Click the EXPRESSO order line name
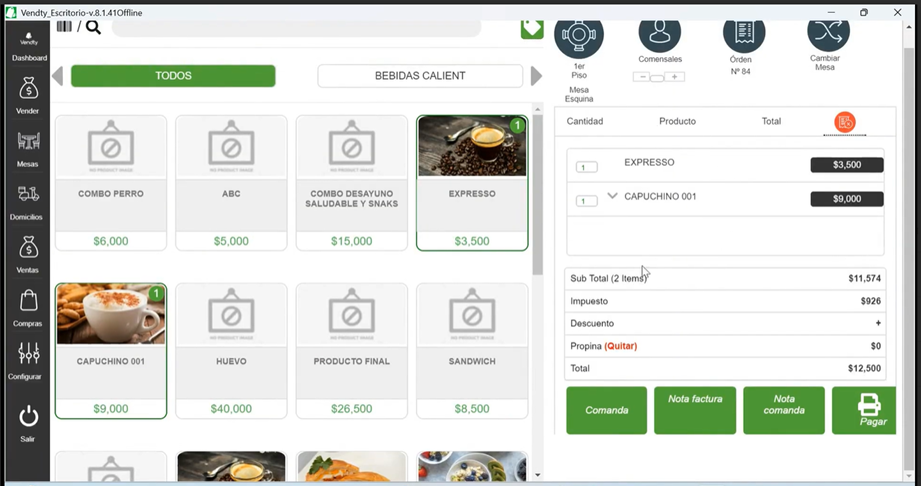The height and width of the screenshot is (486, 921). tap(649, 162)
